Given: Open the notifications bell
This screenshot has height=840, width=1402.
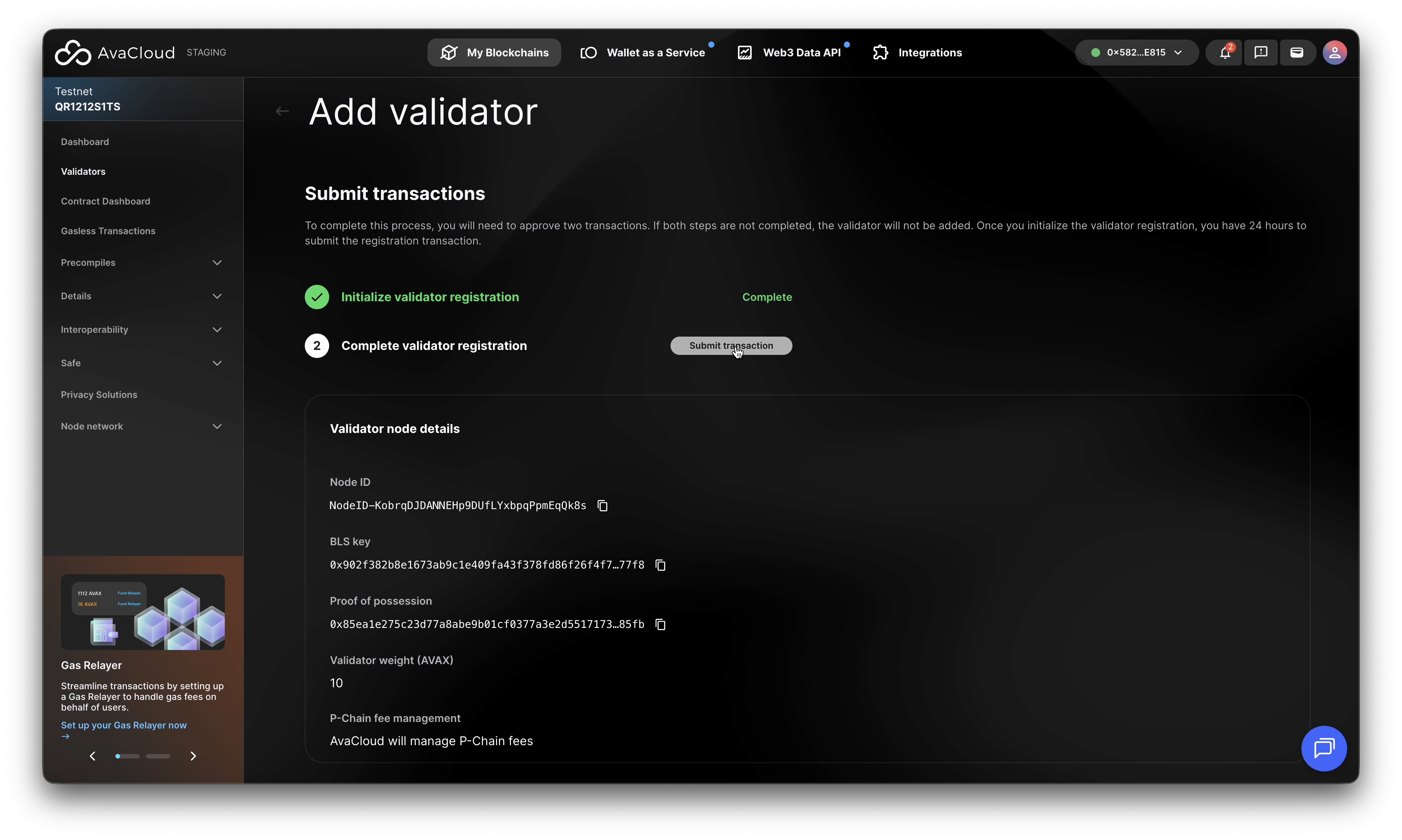Looking at the screenshot, I should point(1225,53).
